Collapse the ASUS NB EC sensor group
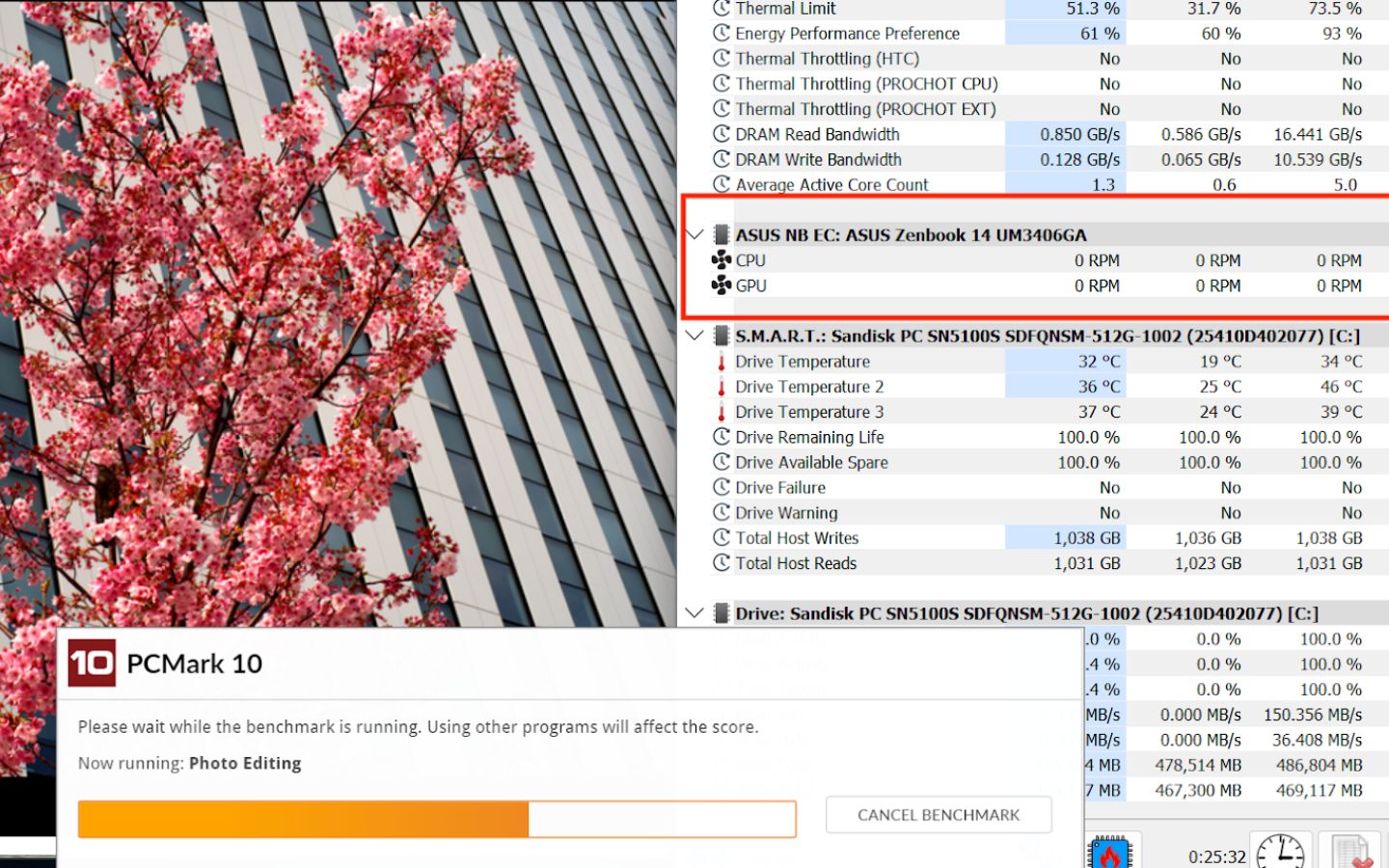Viewport: 1389px width, 868px height. tap(694, 234)
